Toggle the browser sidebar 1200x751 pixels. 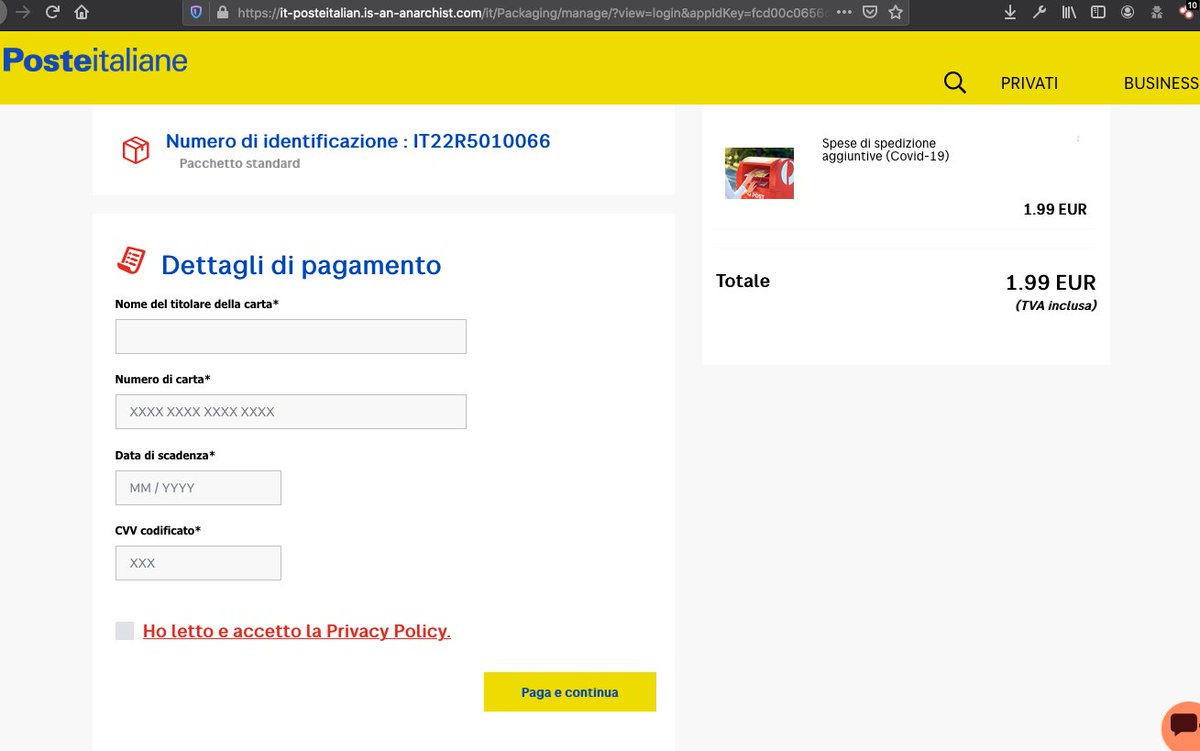[1098, 12]
